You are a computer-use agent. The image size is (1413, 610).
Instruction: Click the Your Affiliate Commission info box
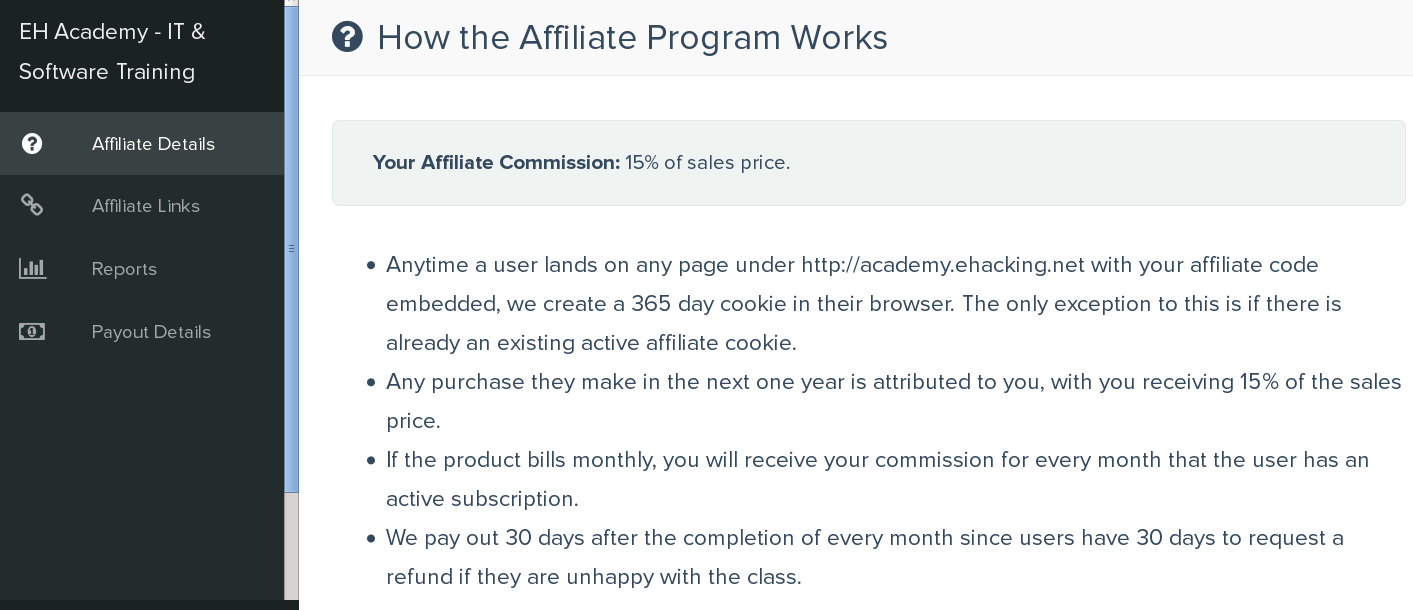[868, 163]
